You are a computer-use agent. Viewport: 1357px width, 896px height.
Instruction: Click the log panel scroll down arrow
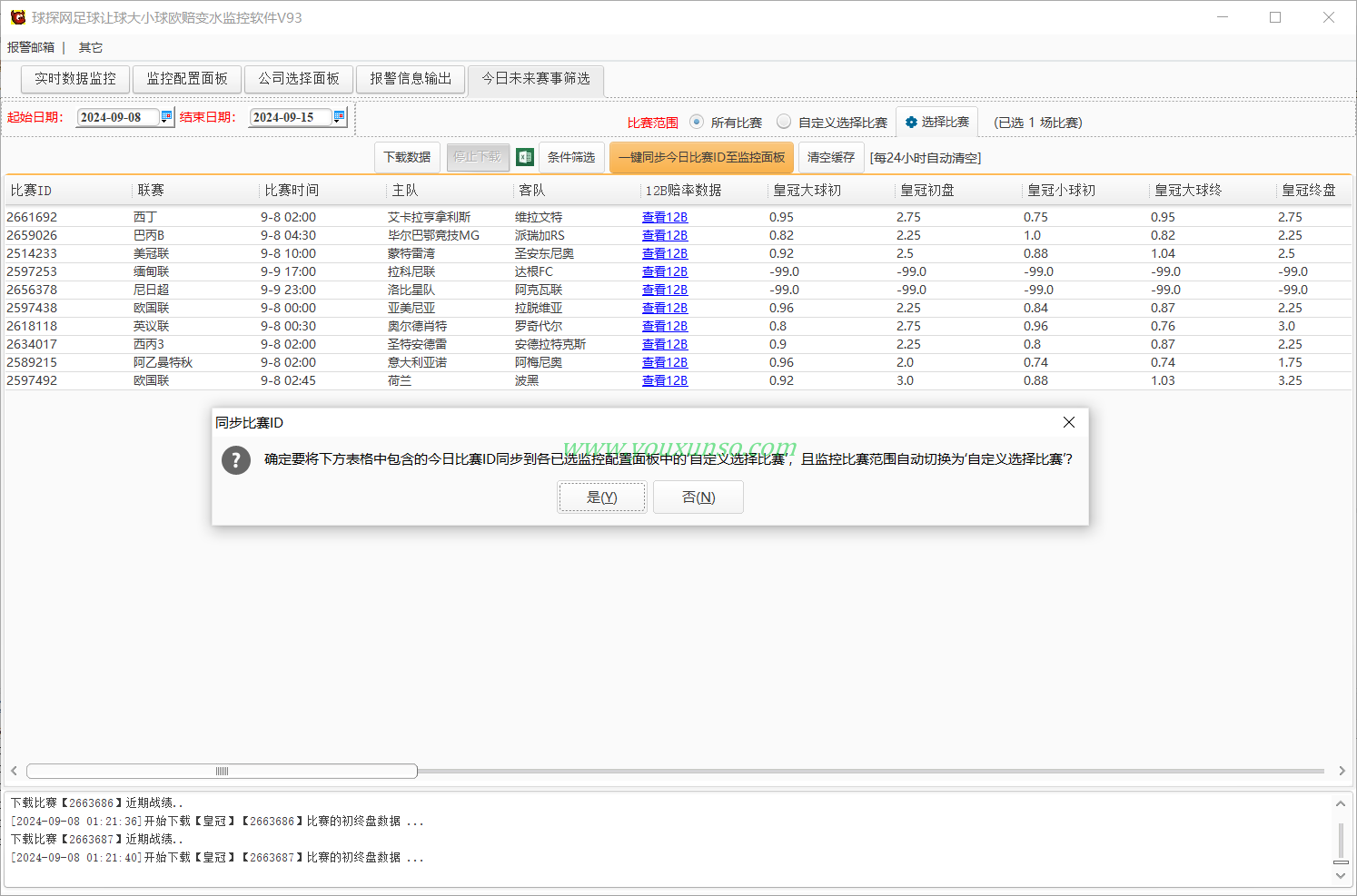(1341, 876)
